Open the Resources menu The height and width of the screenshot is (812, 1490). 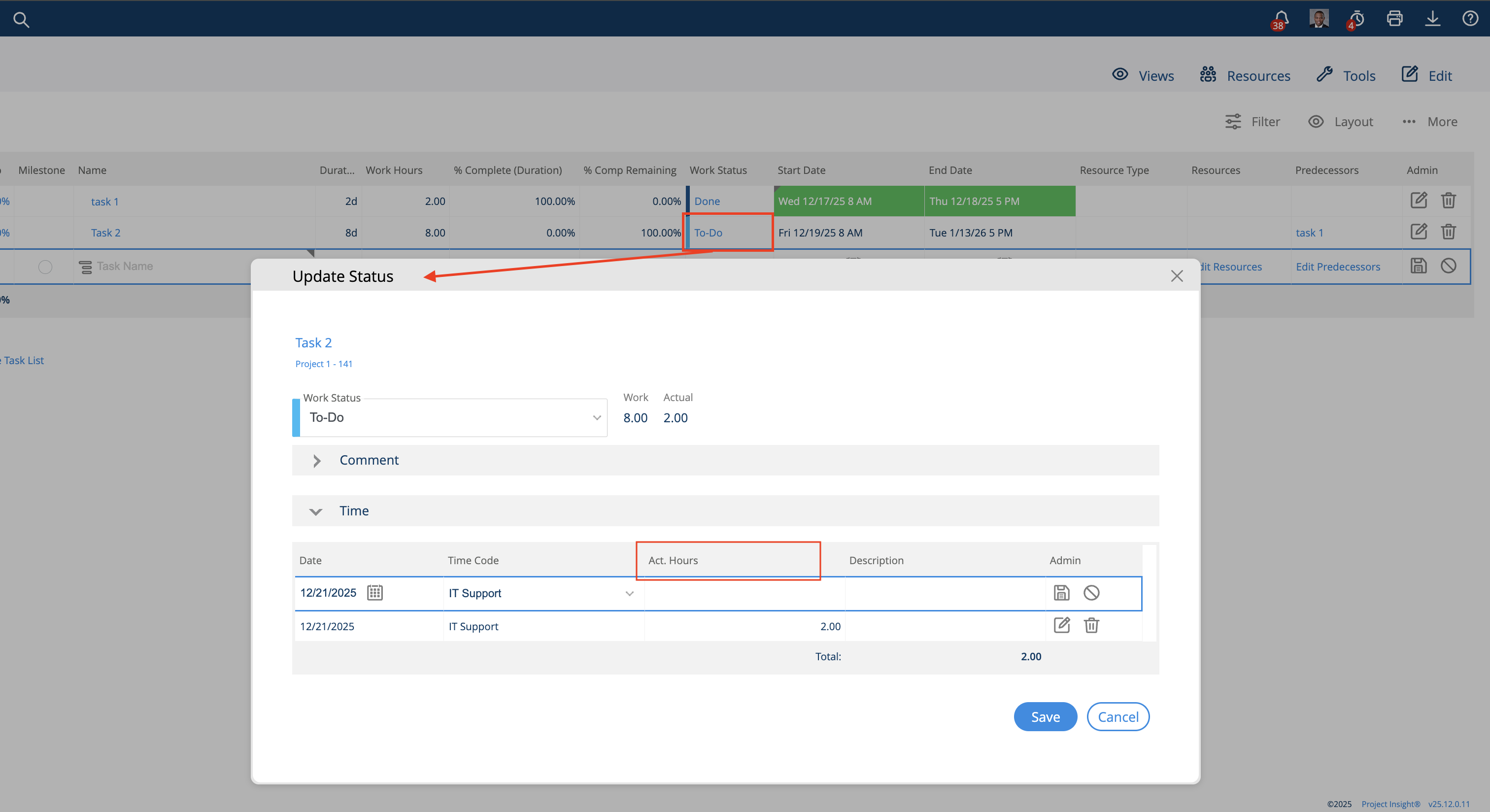[x=1245, y=75]
